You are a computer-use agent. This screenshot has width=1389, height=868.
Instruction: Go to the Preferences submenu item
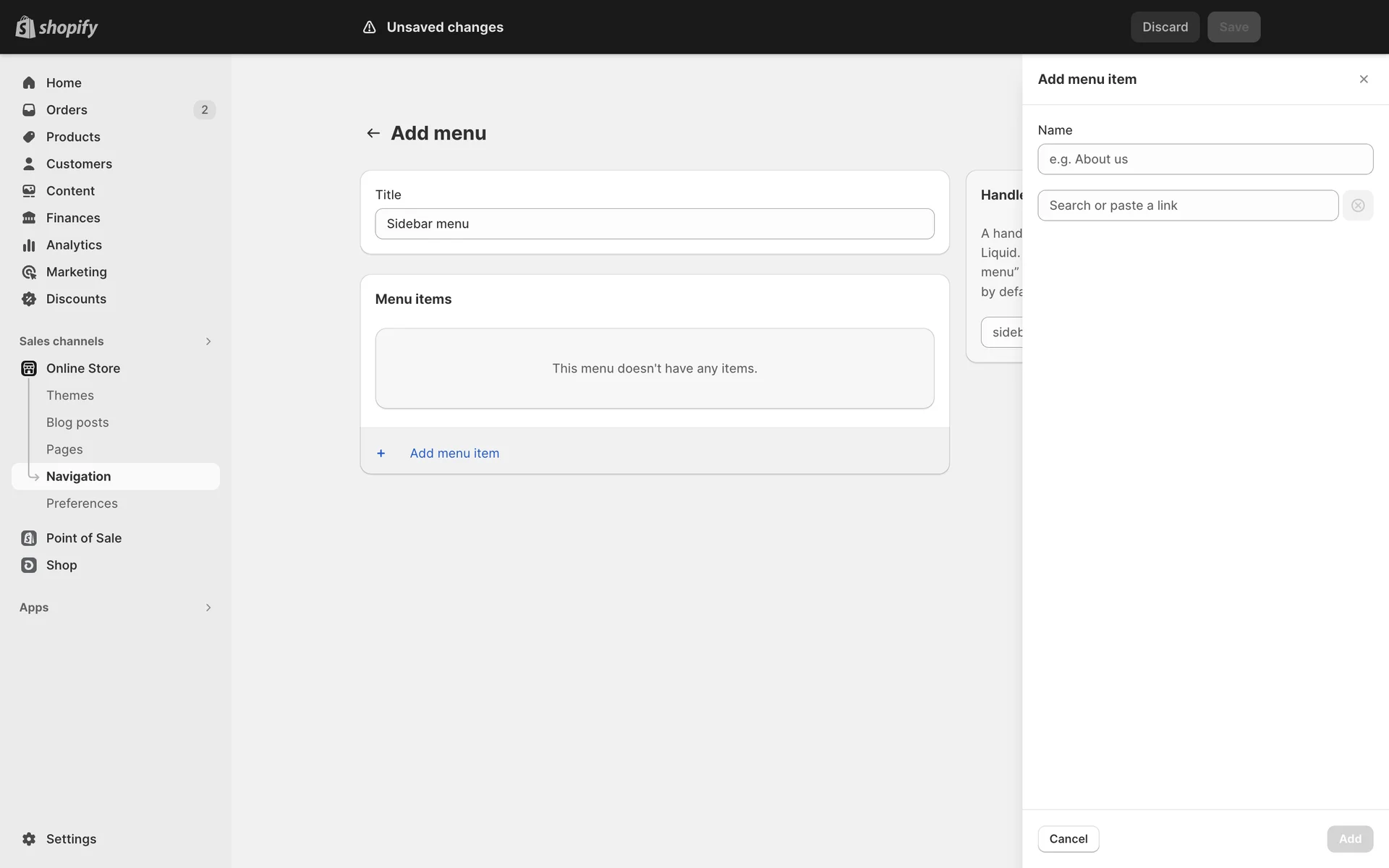82,503
